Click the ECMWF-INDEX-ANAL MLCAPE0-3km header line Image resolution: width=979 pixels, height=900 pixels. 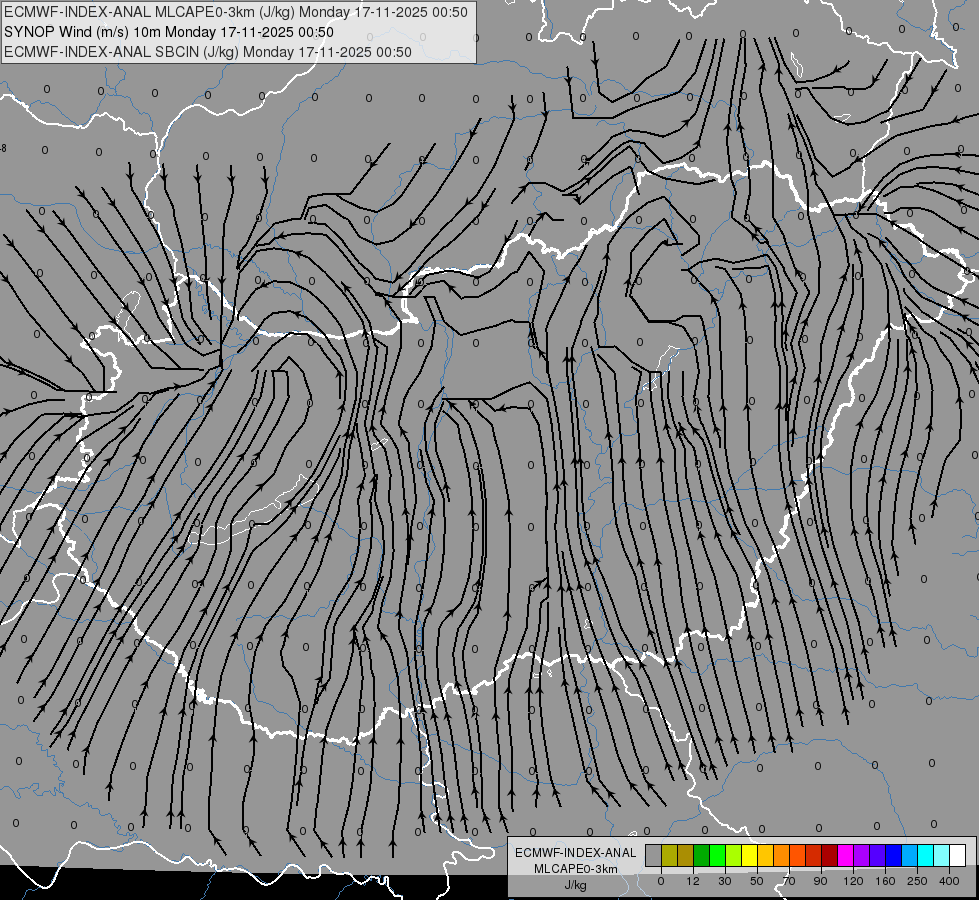(x=235, y=12)
